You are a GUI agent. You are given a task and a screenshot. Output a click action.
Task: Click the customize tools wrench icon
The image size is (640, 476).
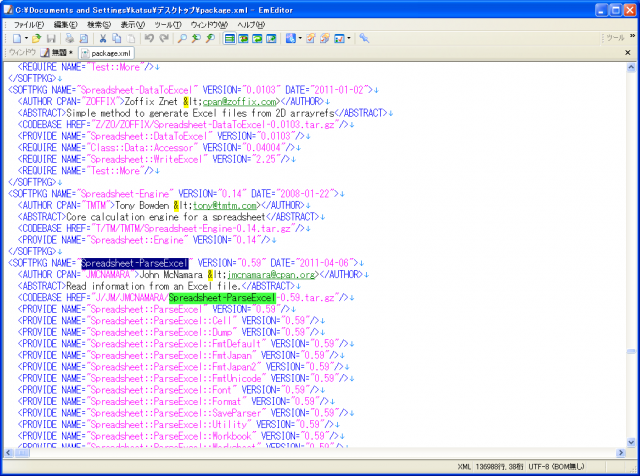pos(364,38)
